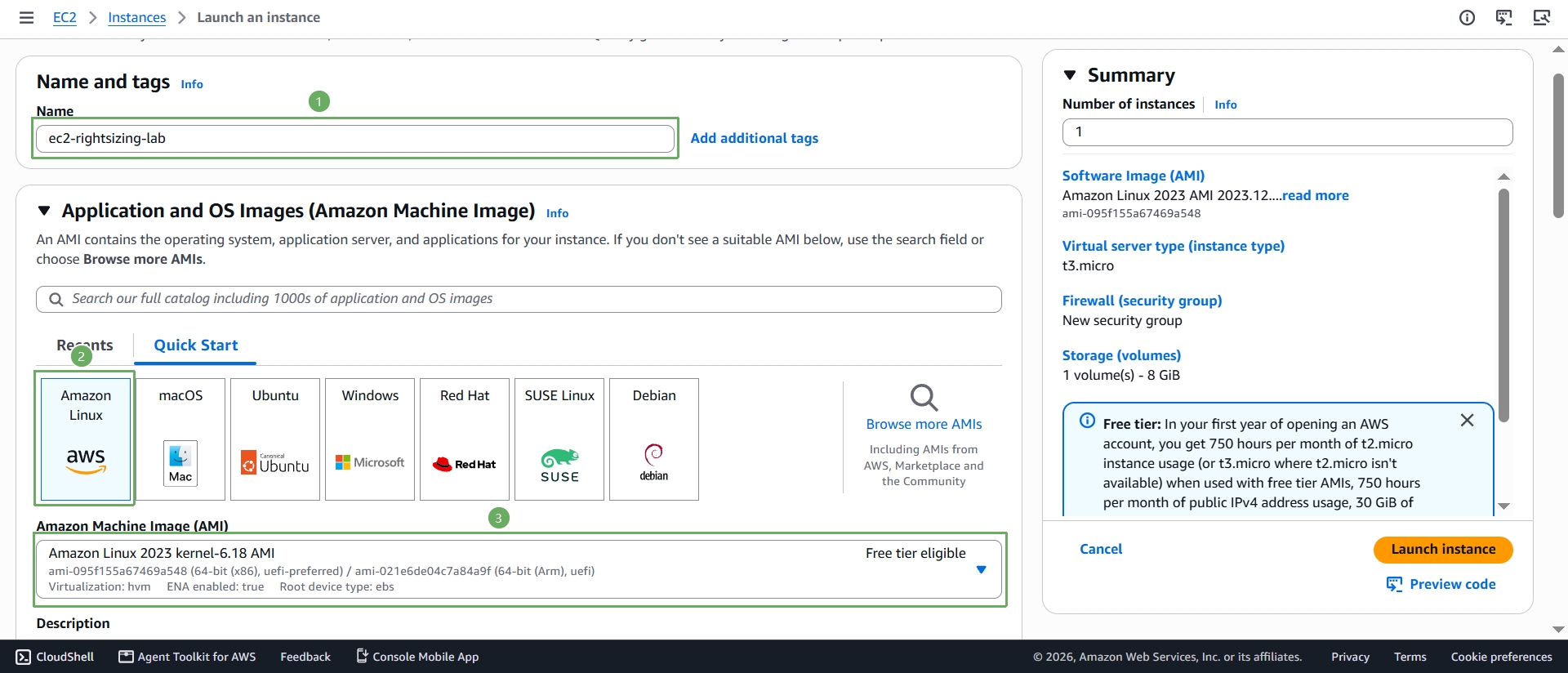Click the Number of instances field
Screen dimensions: 1568x673
point(1287,132)
